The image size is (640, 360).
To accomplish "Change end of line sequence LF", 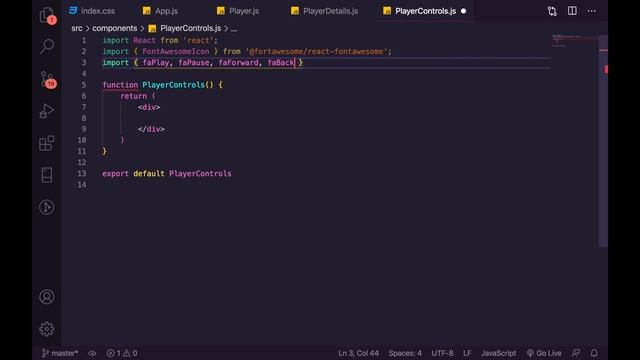I will tap(467, 353).
